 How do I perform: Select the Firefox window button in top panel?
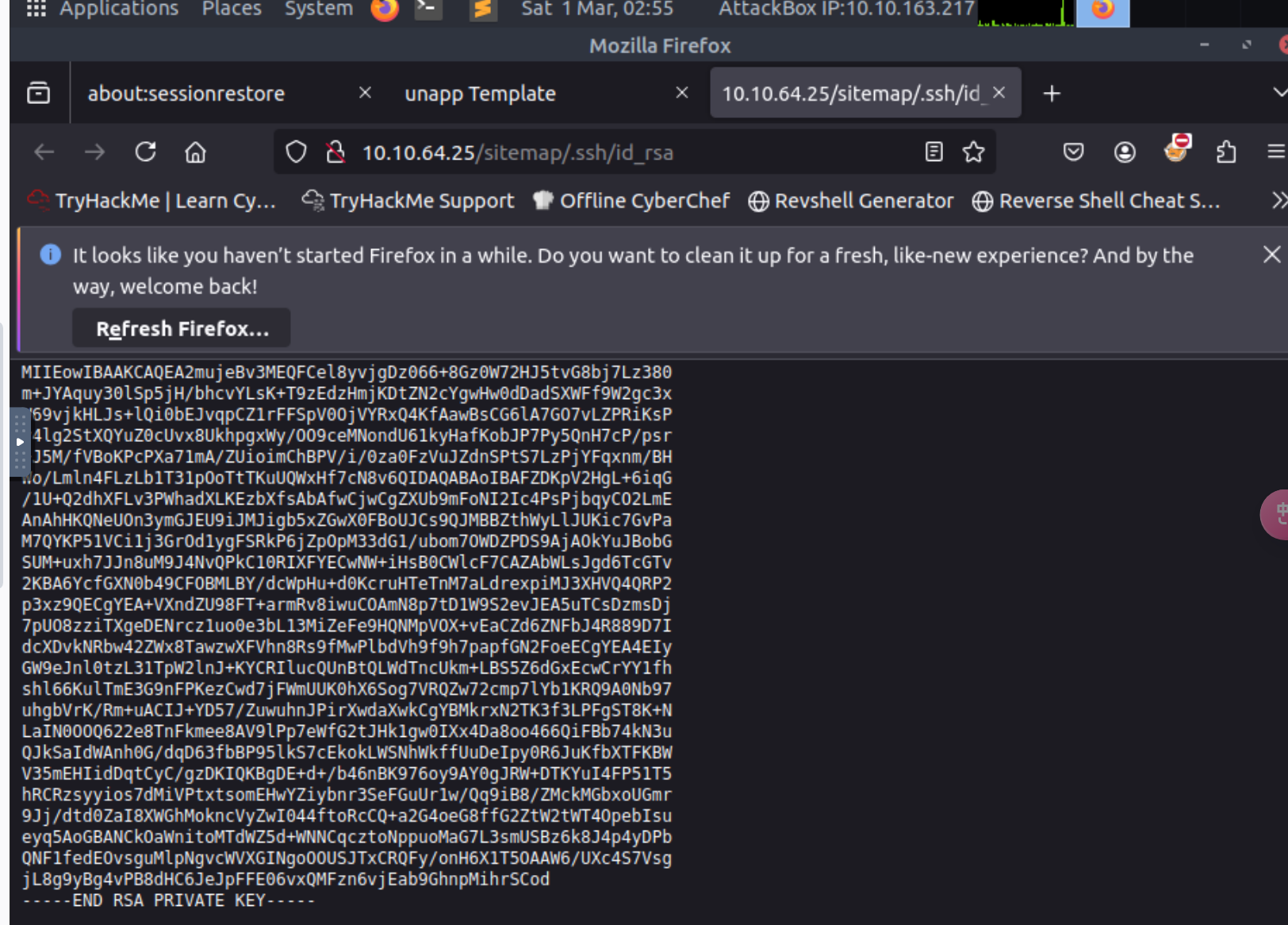1102,13
